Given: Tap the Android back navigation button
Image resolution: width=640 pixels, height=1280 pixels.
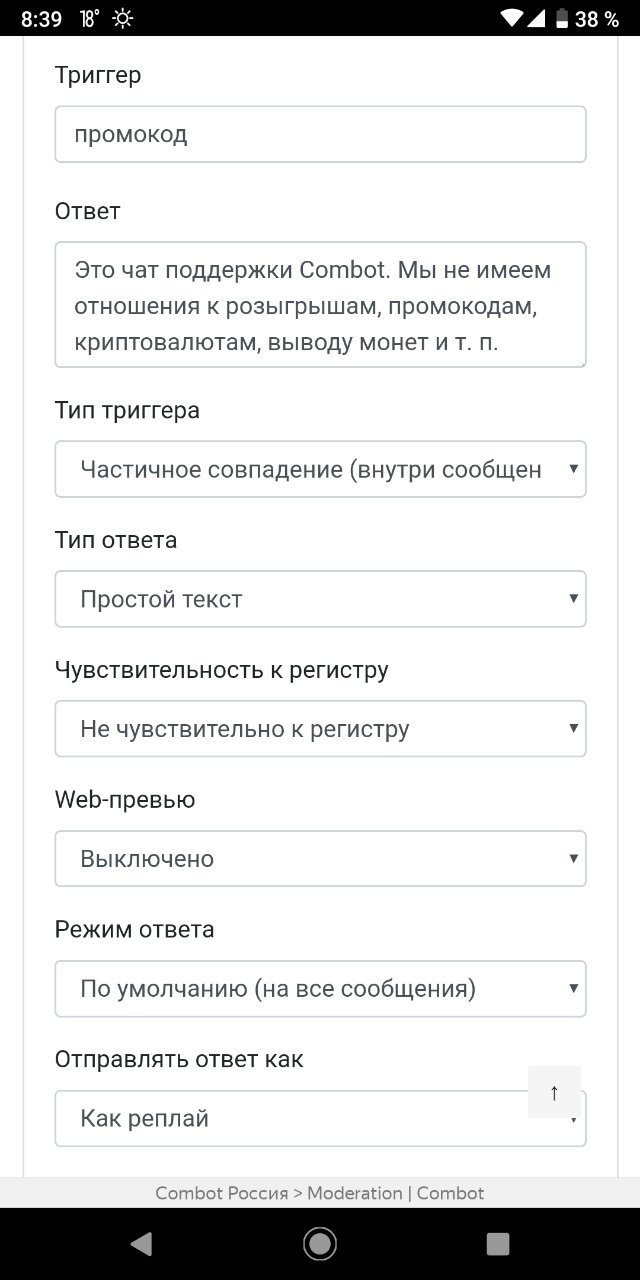Looking at the screenshot, I should coord(141,1243).
